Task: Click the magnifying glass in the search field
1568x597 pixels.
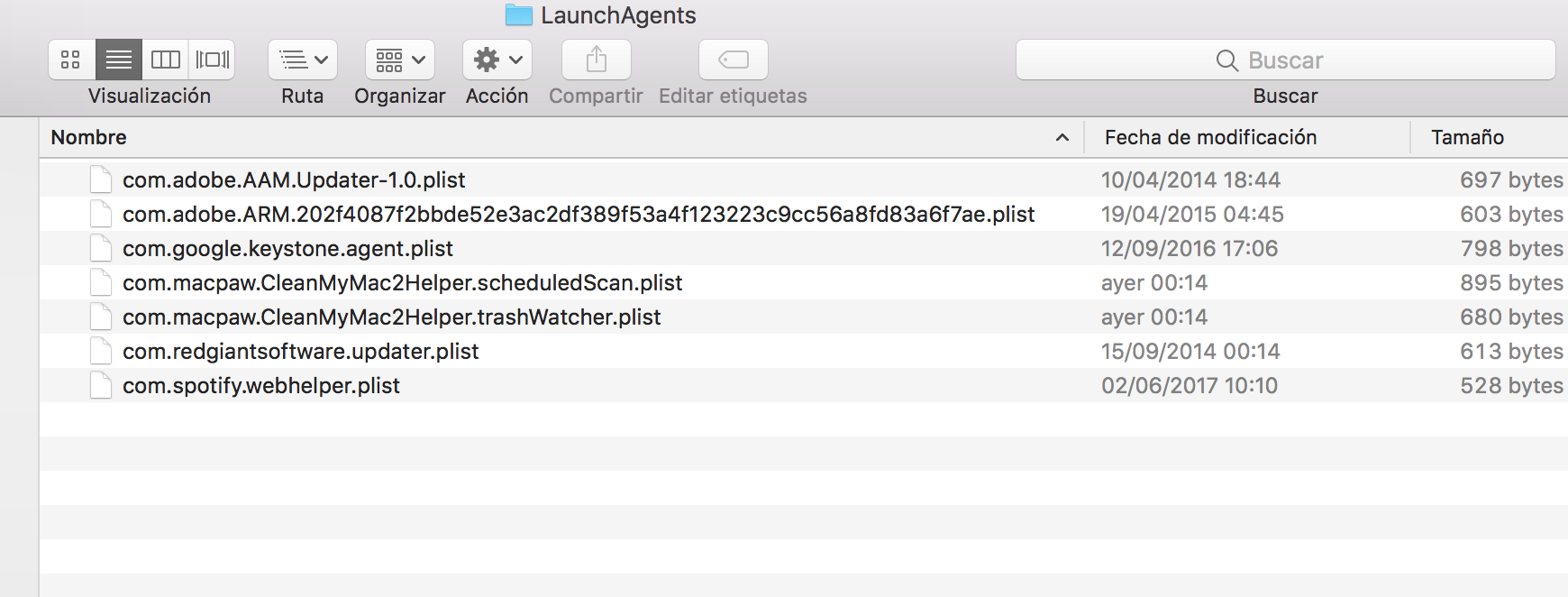Action: [1227, 60]
